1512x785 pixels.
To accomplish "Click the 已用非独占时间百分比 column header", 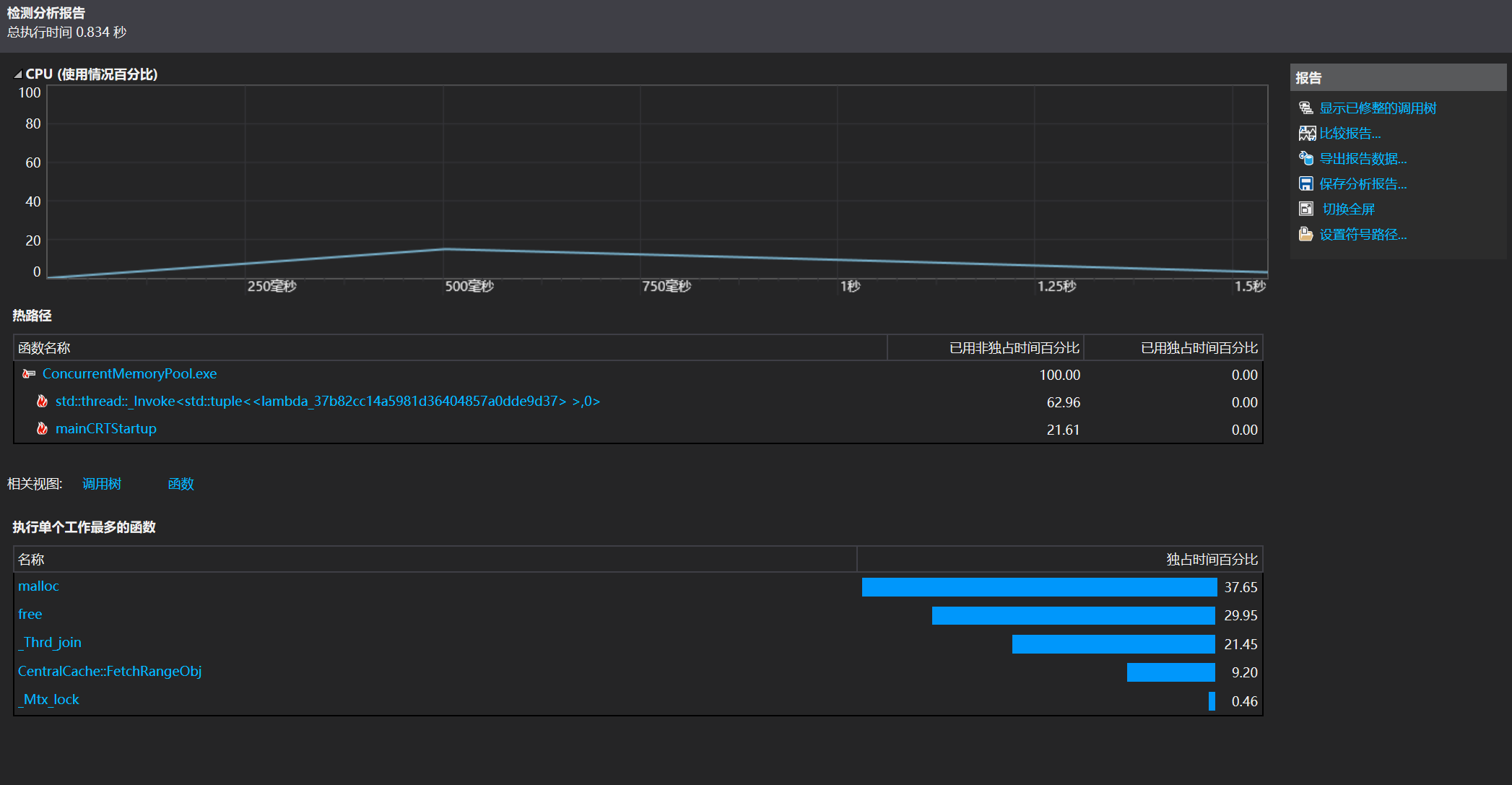I will click(x=1013, y=348).
